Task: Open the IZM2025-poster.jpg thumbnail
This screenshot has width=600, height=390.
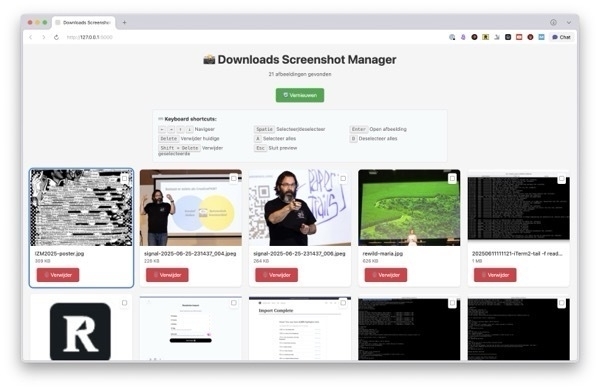Action: (x=81, y=207)
